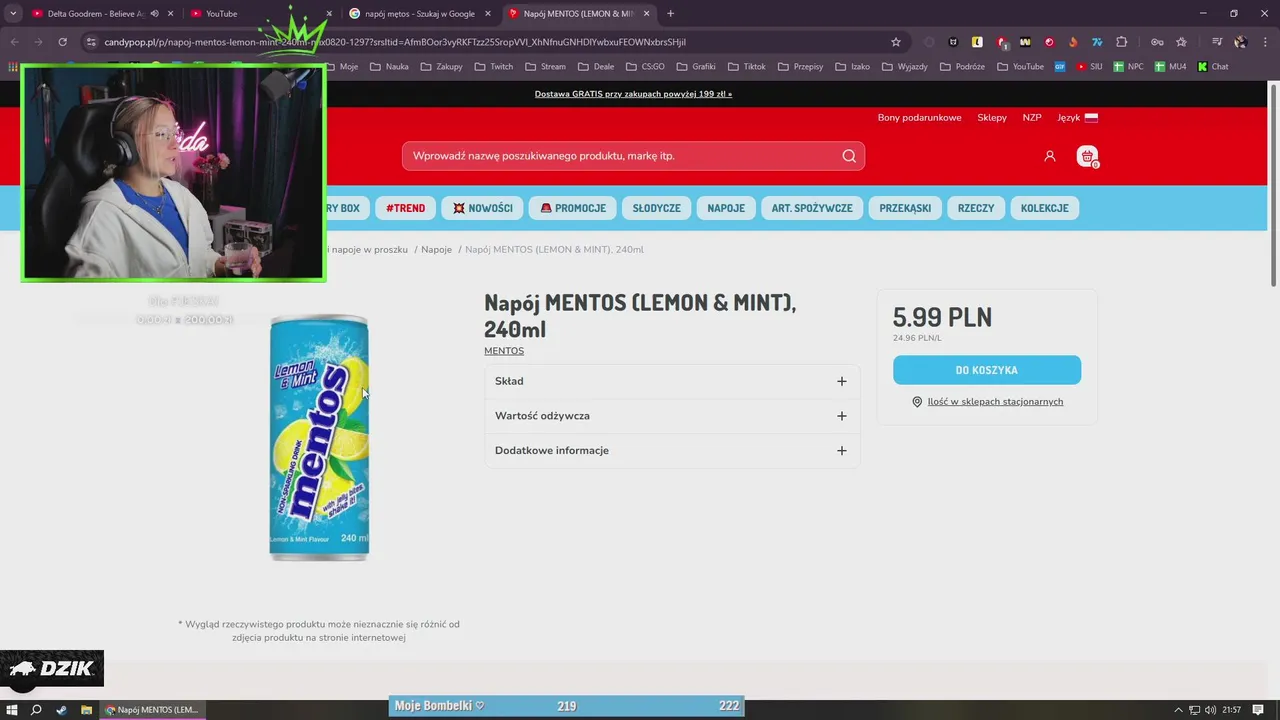Image resolution: width=1280 pixels, height=720 pixels.
Task: Expand the Skład section
Action: (x=671, y=381)
